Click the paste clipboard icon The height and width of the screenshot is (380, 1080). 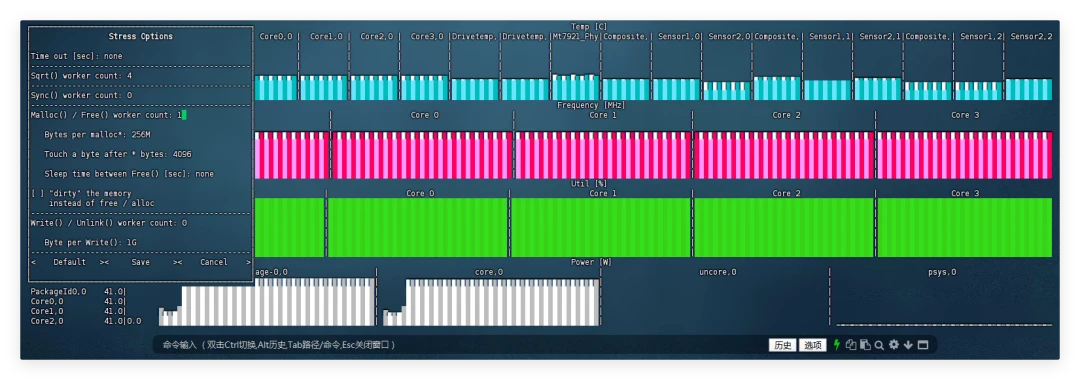(x=865, y=345)
